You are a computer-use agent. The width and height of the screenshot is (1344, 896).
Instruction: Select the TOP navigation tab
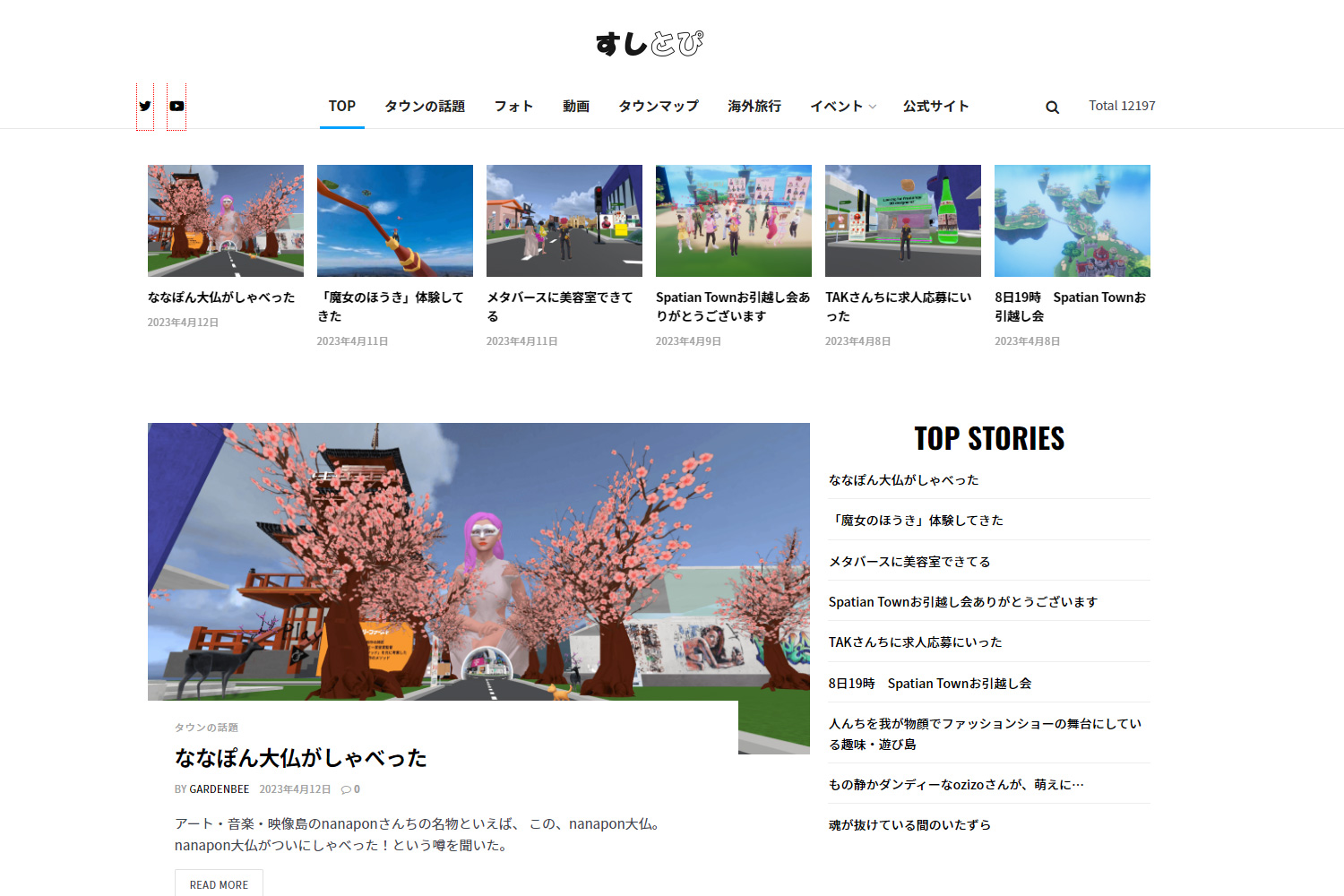pos(341,106)
